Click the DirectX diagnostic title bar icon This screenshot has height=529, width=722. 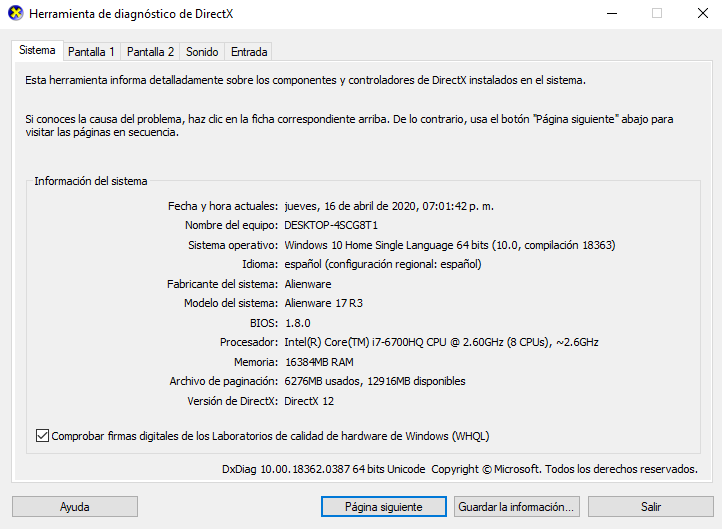(x=16, y=13)
